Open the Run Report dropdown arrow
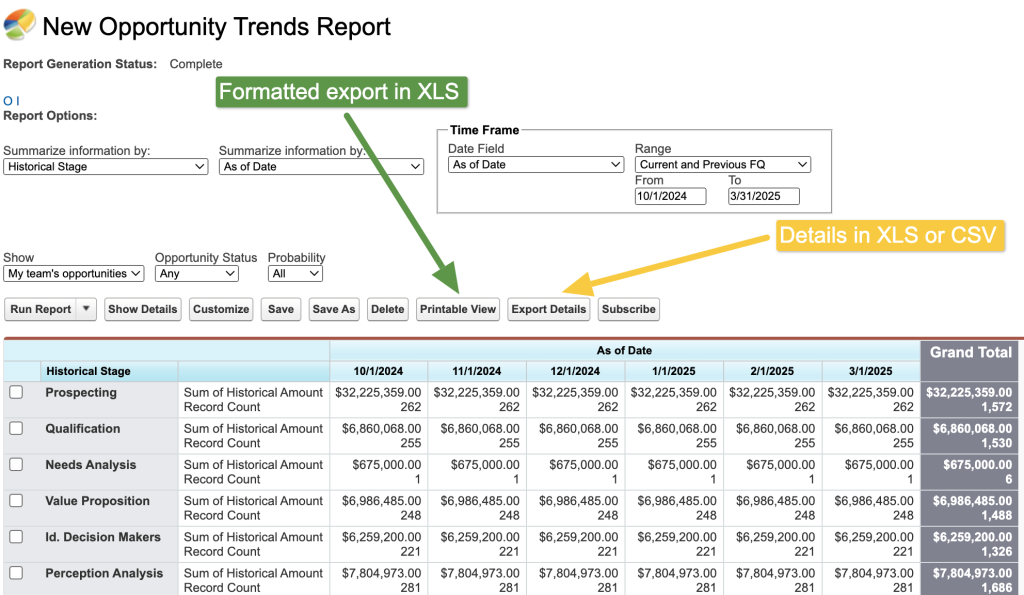Viewport: 1024px width, 595px height. 86,309
